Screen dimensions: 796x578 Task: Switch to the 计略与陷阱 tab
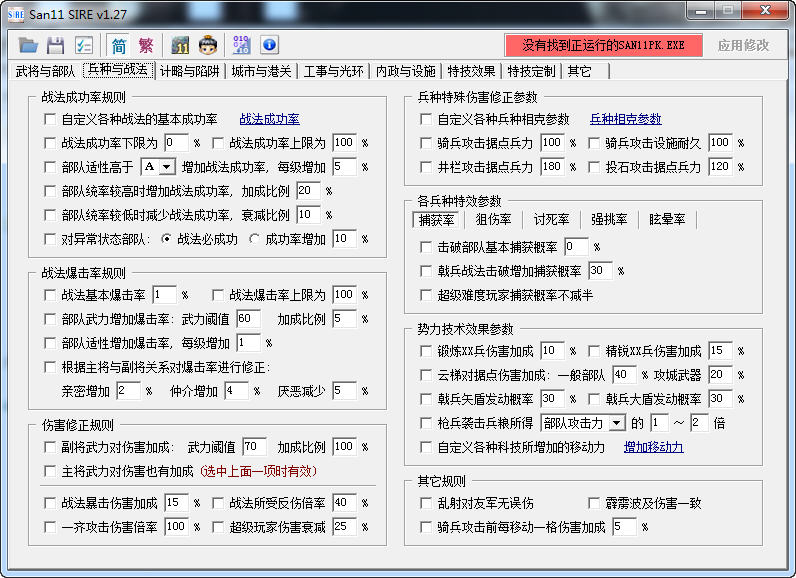coord(189,72)
